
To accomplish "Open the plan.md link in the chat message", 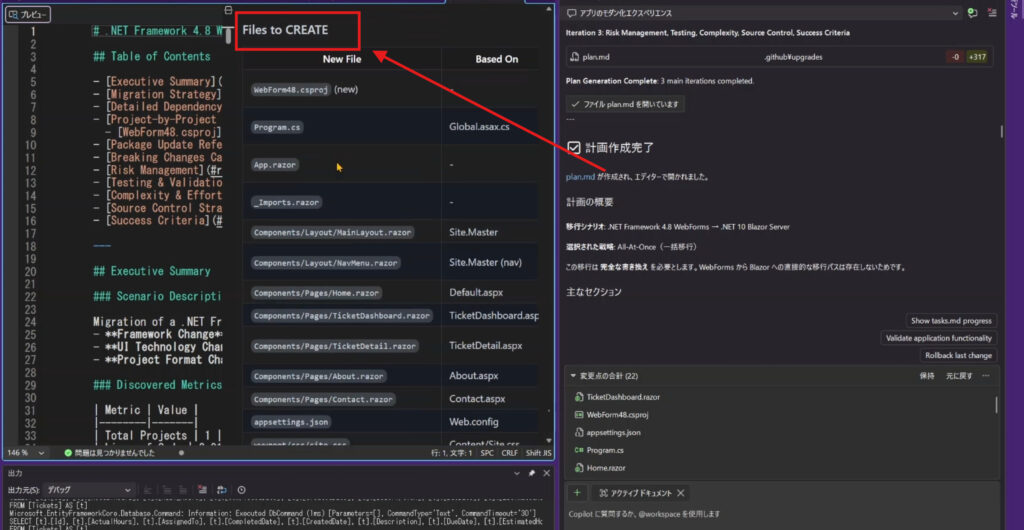I will [580, 177].
